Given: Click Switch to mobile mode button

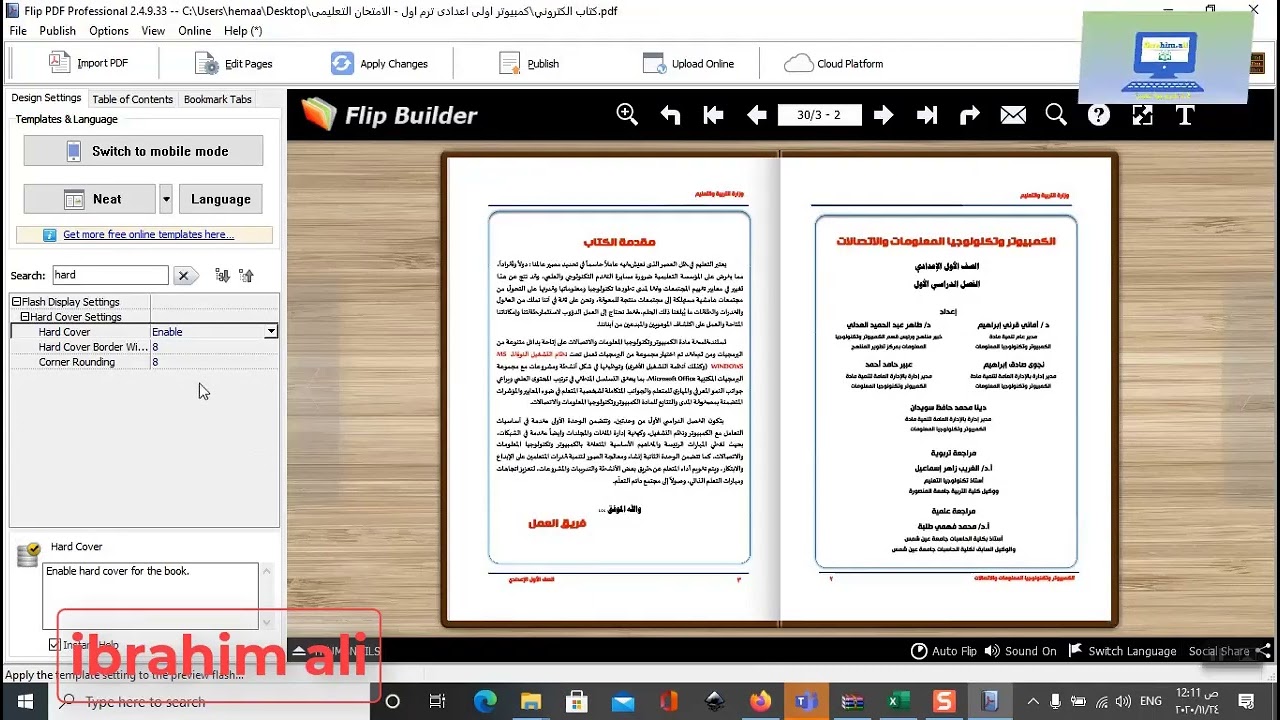Looking at the screenshot, I should (x=143, y=151).
